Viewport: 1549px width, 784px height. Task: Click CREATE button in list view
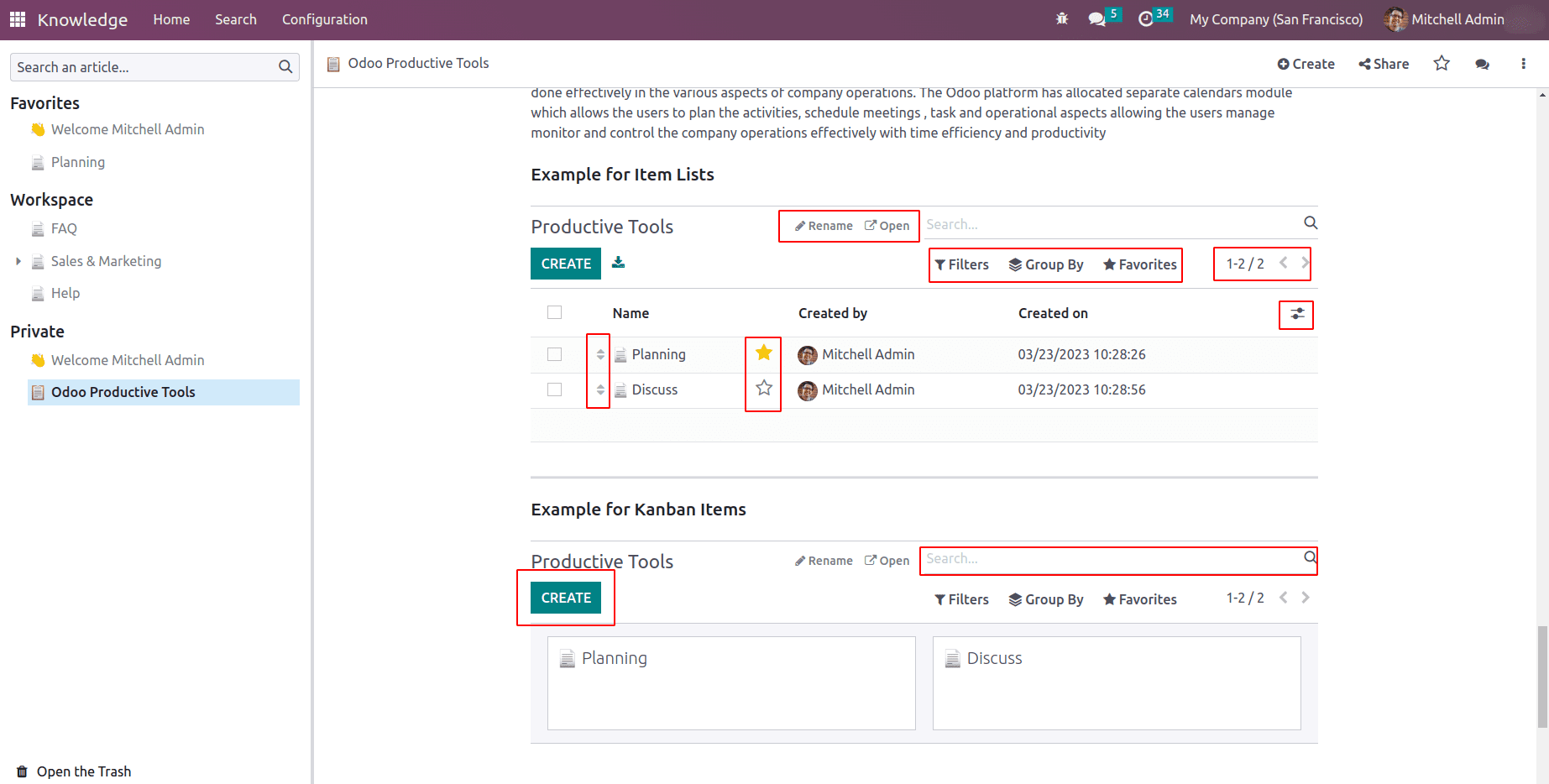[566, 264]
